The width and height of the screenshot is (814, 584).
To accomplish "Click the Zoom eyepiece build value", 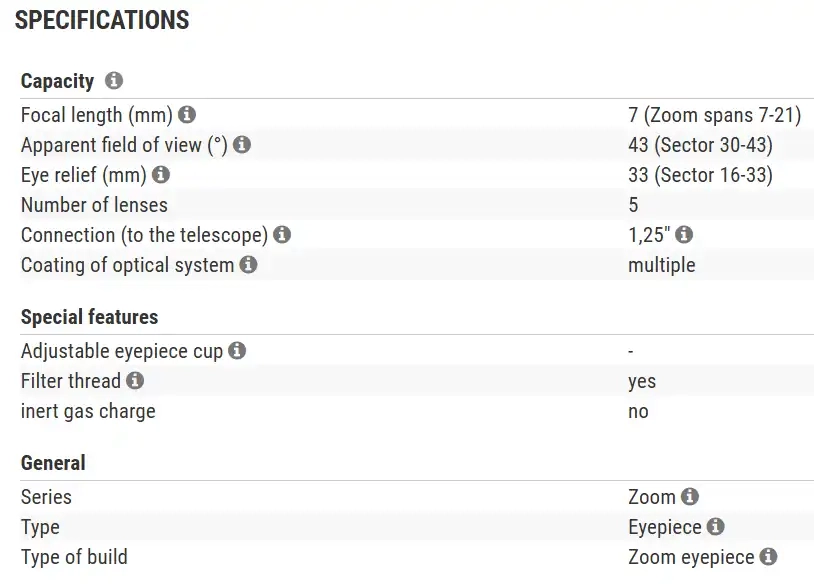I will click(691, 557).
